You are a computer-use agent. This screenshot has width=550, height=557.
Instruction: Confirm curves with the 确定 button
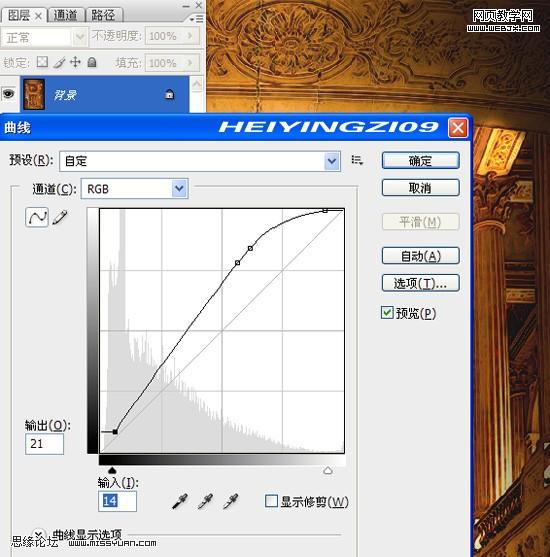[x=421, y=161]
